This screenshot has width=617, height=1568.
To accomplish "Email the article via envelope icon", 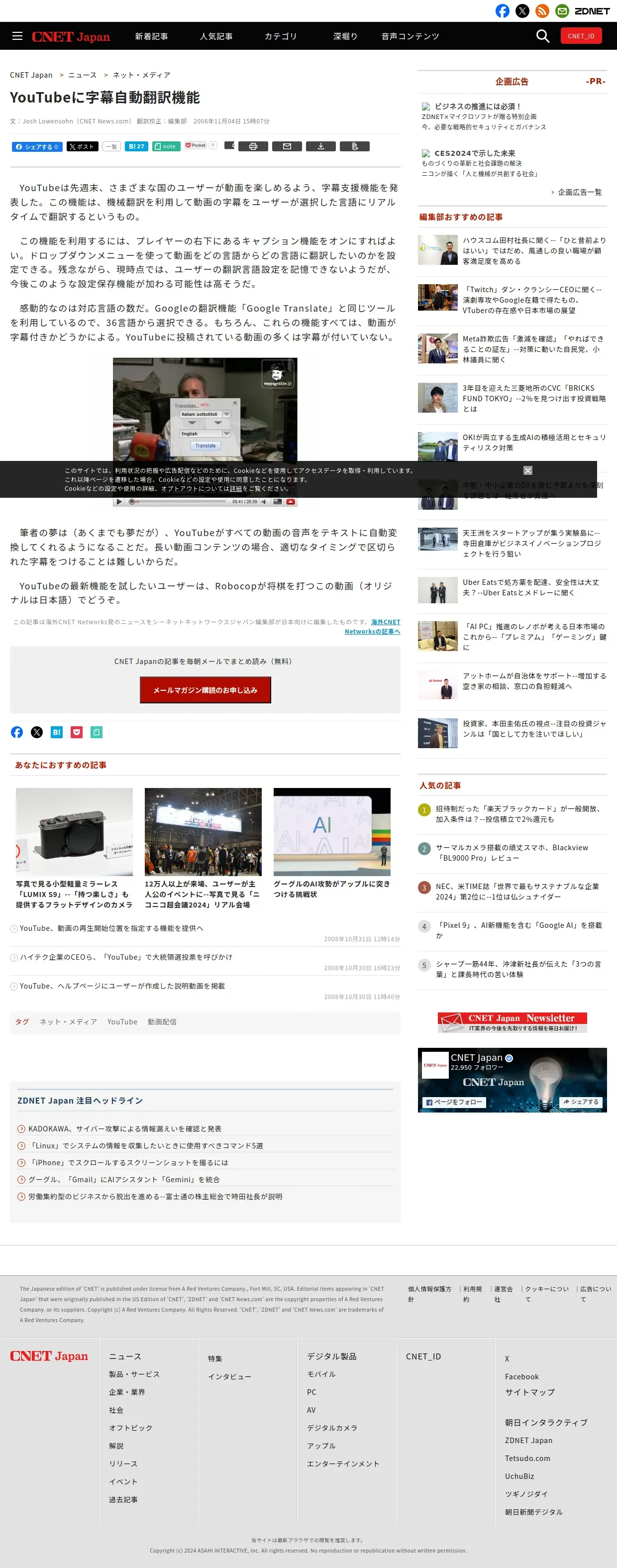I will 287,146.
